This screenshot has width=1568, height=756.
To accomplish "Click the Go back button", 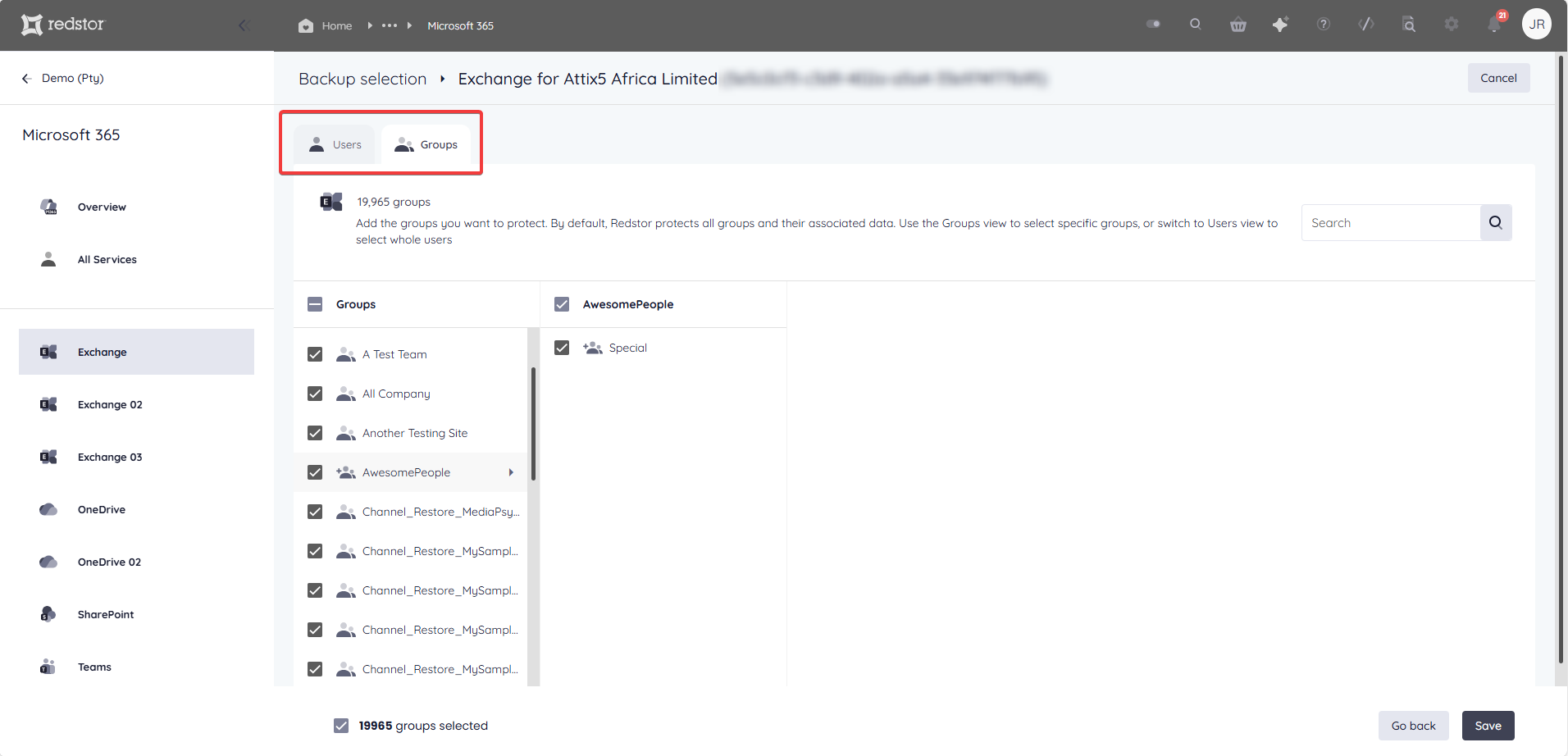I will (x=1413, y=726).
